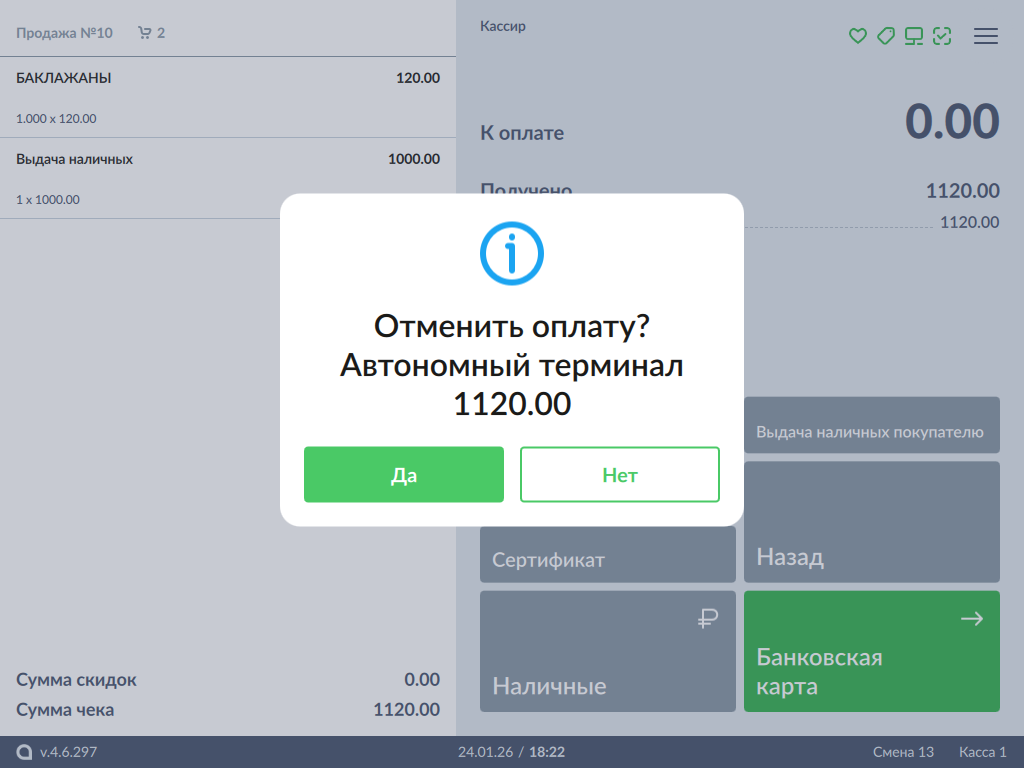Image resolution: width=1024 pixels, height=768 pixels.
Task: Select the БАКЛАЖАНЫ receipt line
Action: click(227, 97)
